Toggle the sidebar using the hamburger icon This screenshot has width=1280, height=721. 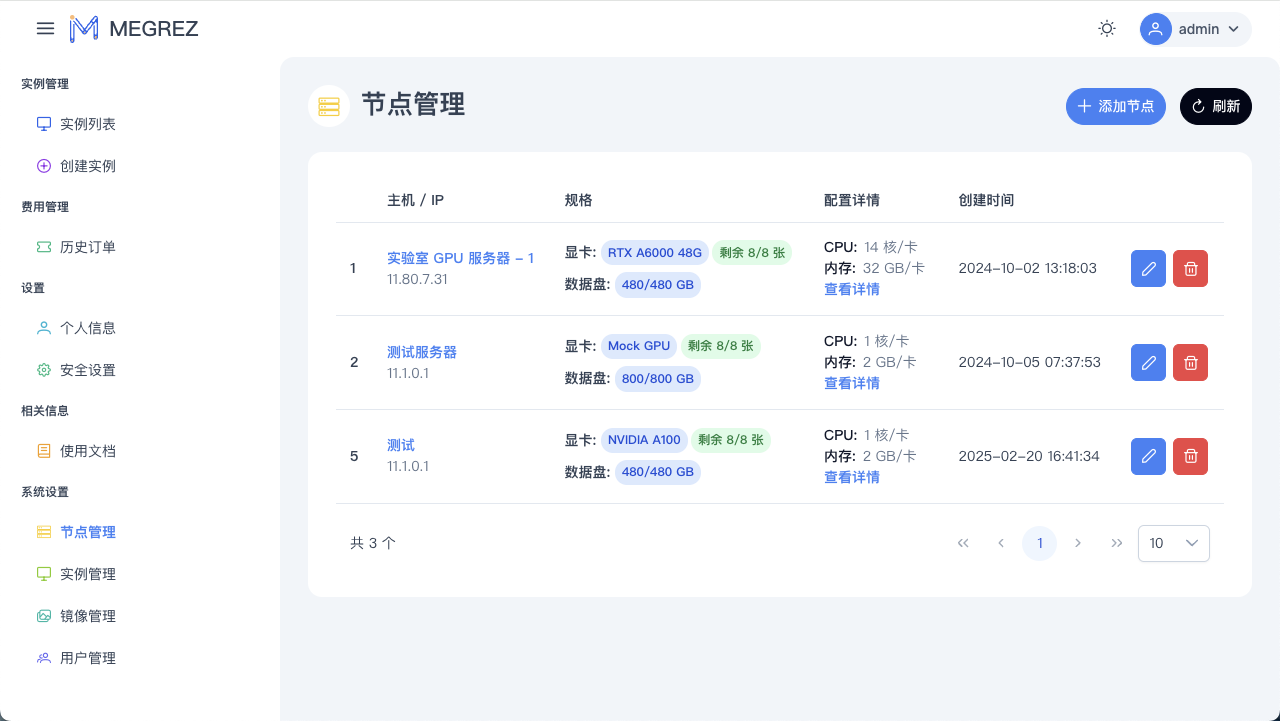click(x=45, y=28)
